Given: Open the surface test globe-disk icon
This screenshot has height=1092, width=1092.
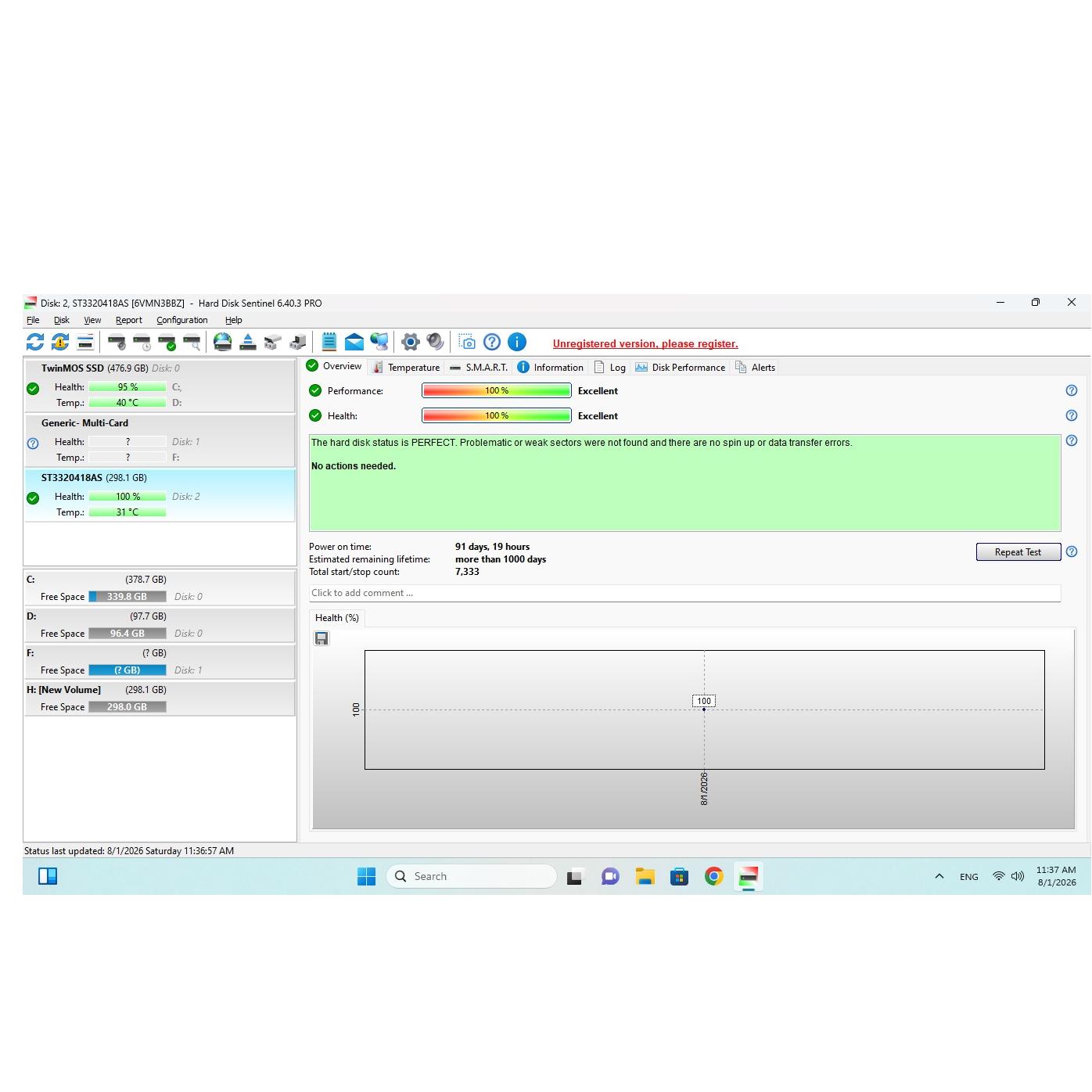Looking at the screenshot, I should click(223, 342).
